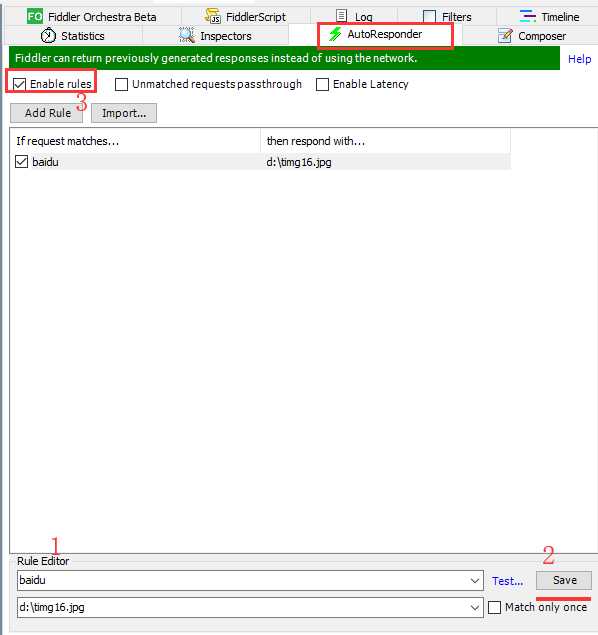
Task: Enable Unmatched requests passthrough
Action: [x=121, y=84]
